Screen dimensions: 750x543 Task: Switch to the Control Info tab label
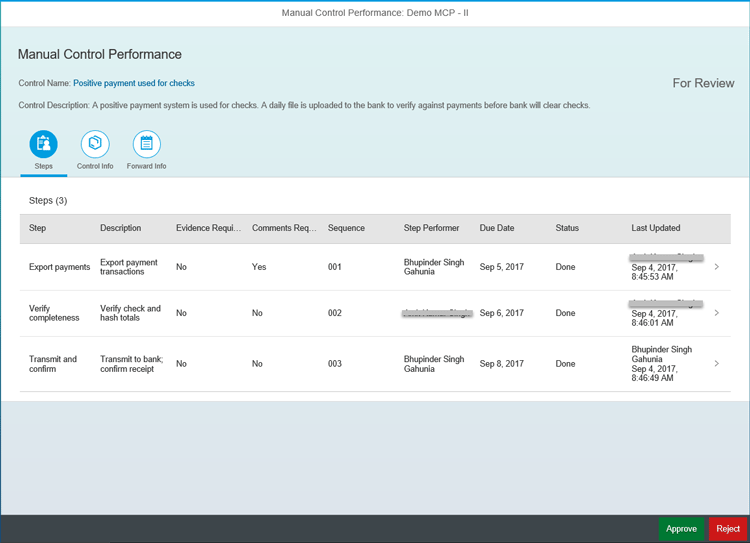(x=95, y=166)
